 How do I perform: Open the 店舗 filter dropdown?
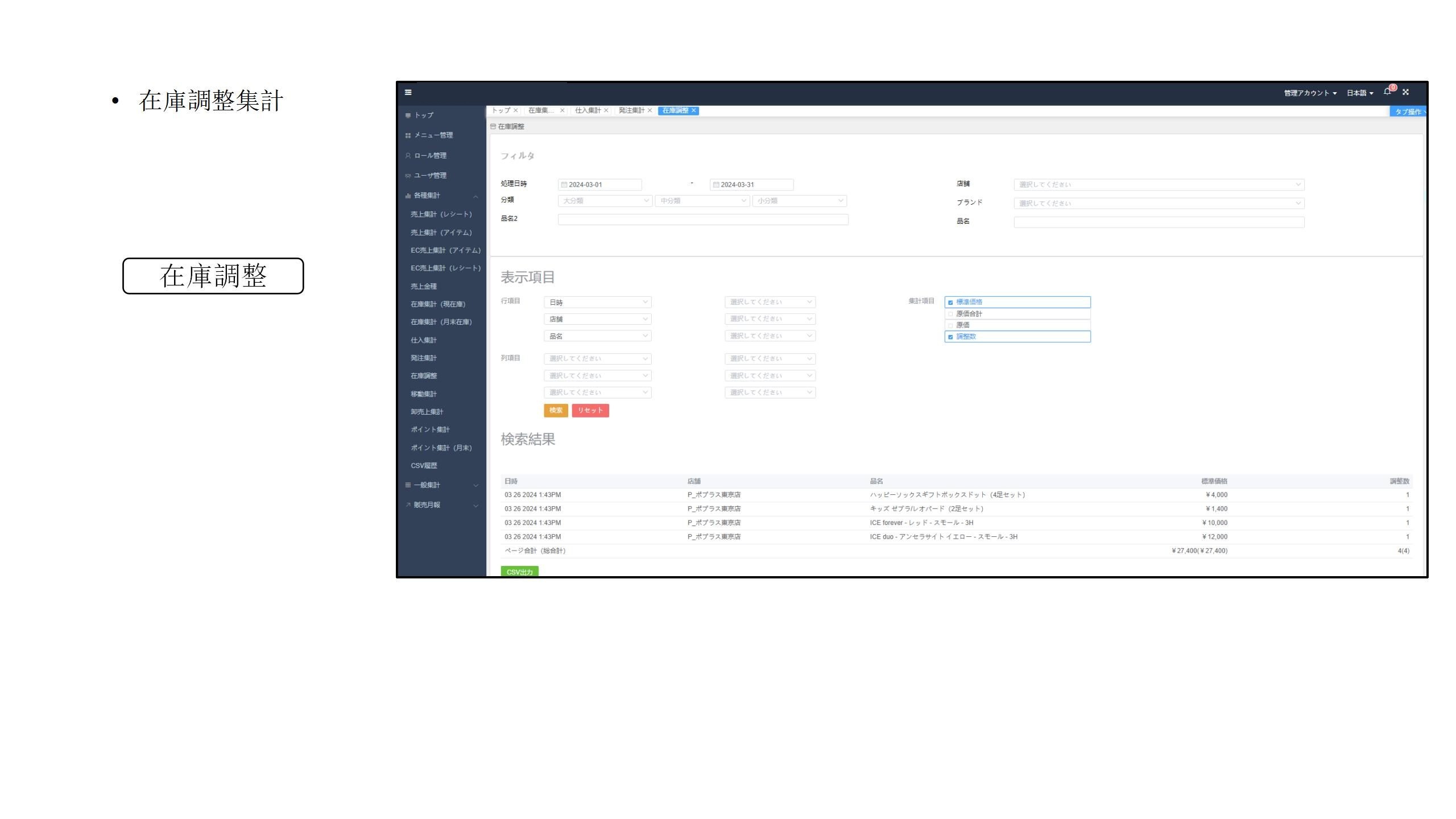[x=1159, y=185]
